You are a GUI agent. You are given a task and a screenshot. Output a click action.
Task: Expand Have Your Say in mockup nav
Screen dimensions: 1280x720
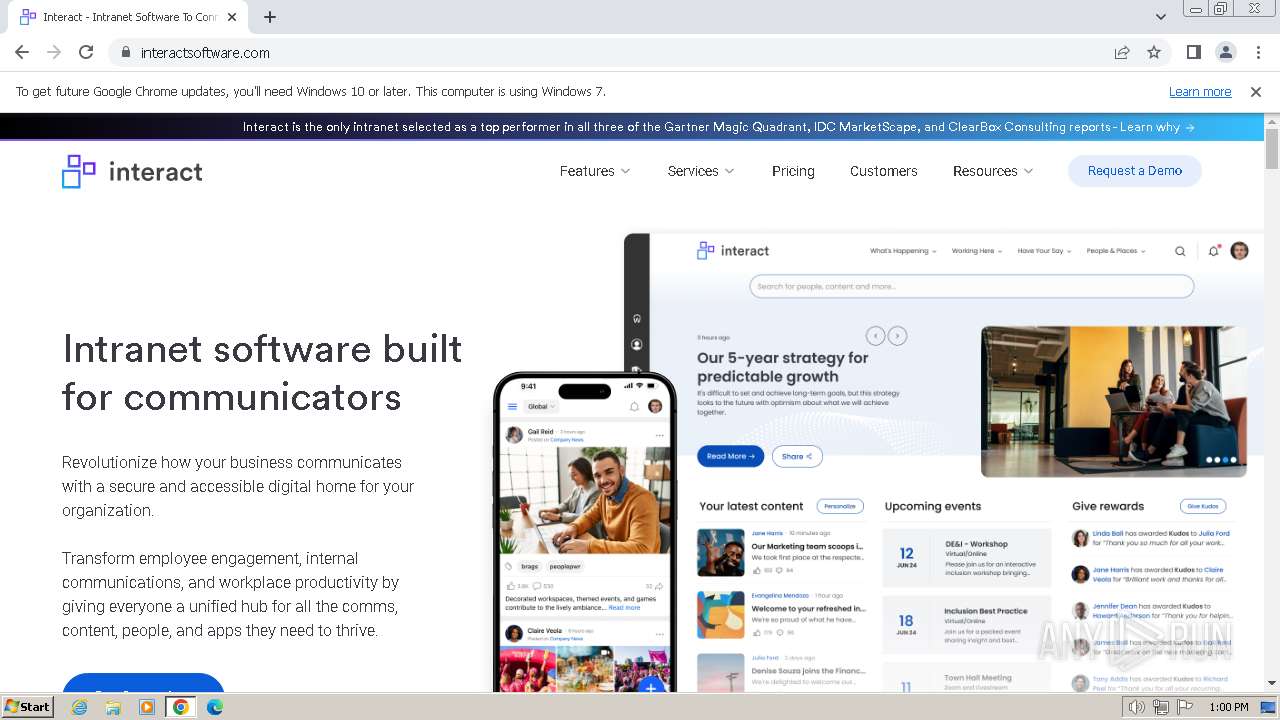tap(1044, 251)
